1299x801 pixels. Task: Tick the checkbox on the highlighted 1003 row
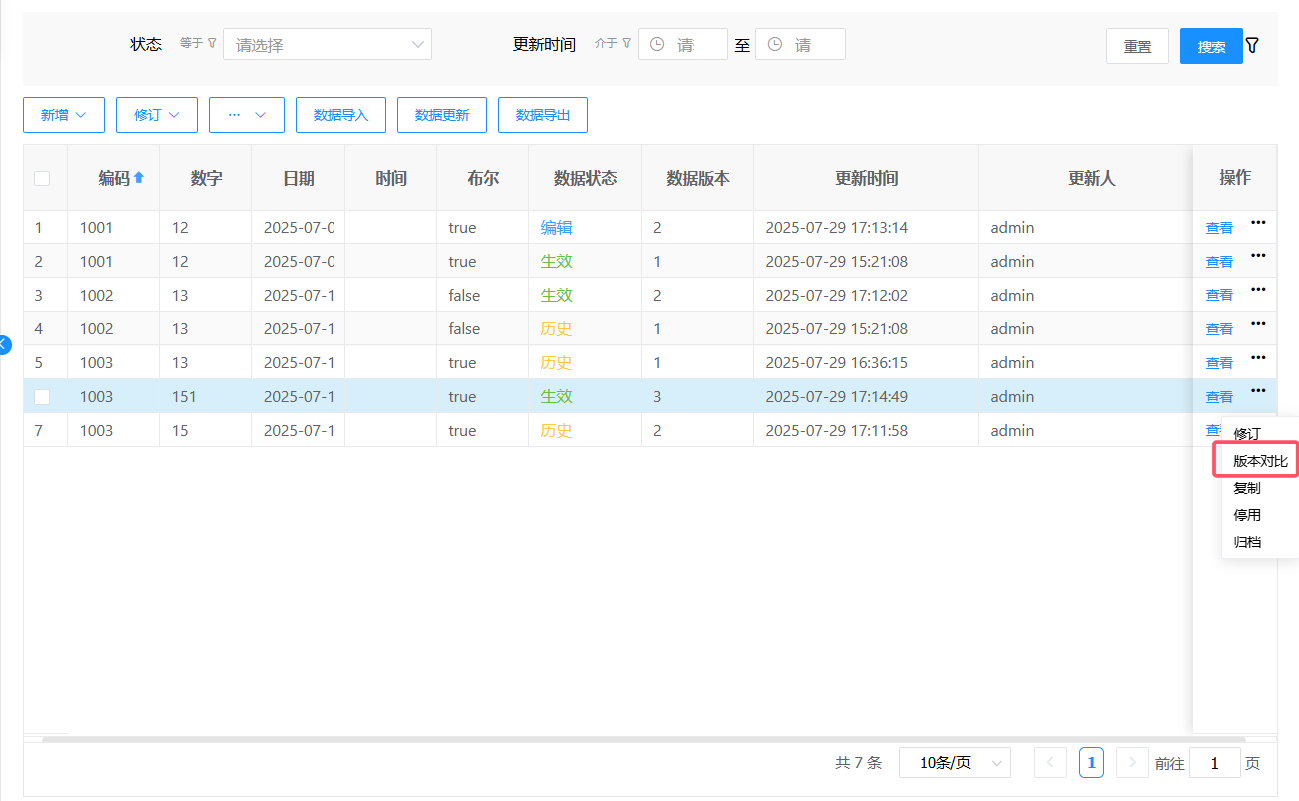[42, 397]
